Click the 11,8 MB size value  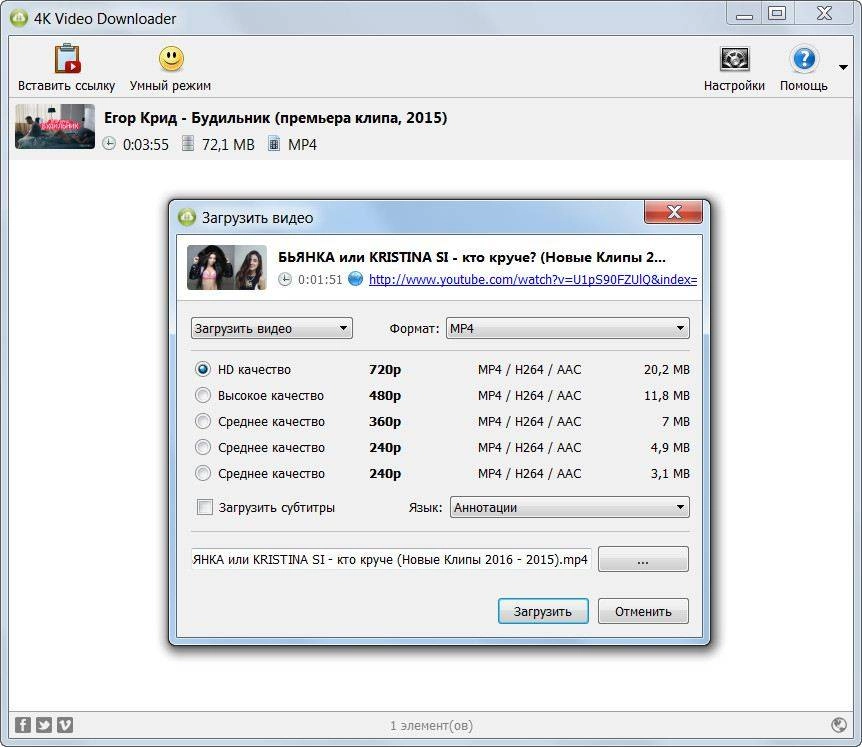(667, 395)
